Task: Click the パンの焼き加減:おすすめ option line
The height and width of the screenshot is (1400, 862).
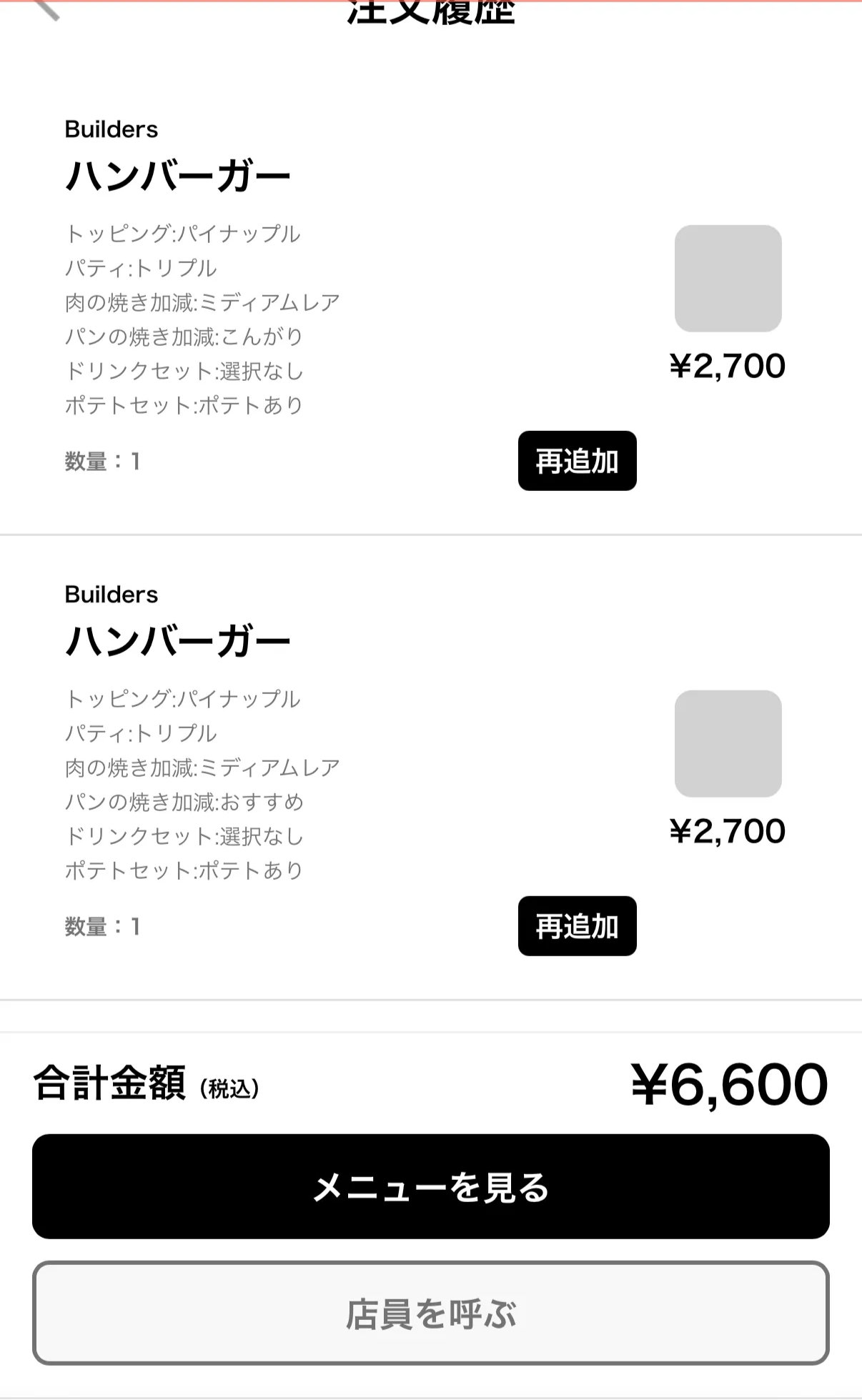Action: (x=184, y=802)
